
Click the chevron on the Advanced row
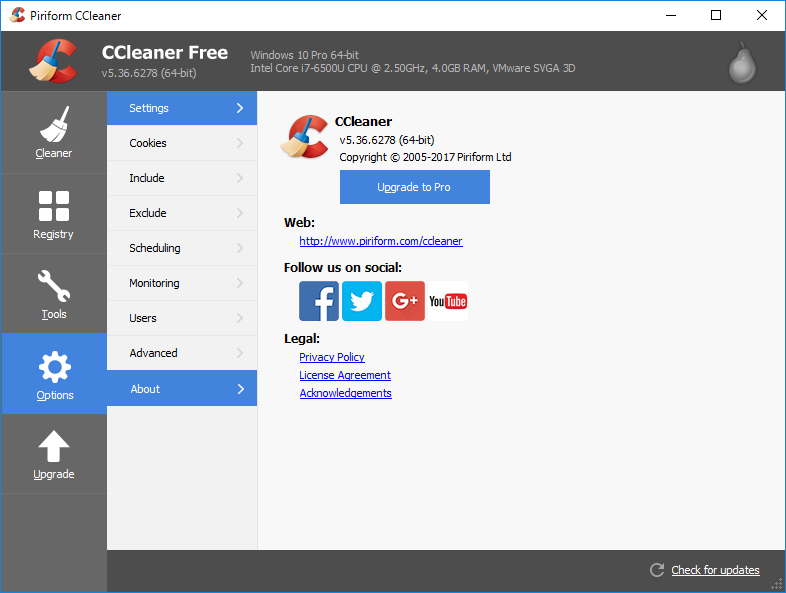pos(240,353)
